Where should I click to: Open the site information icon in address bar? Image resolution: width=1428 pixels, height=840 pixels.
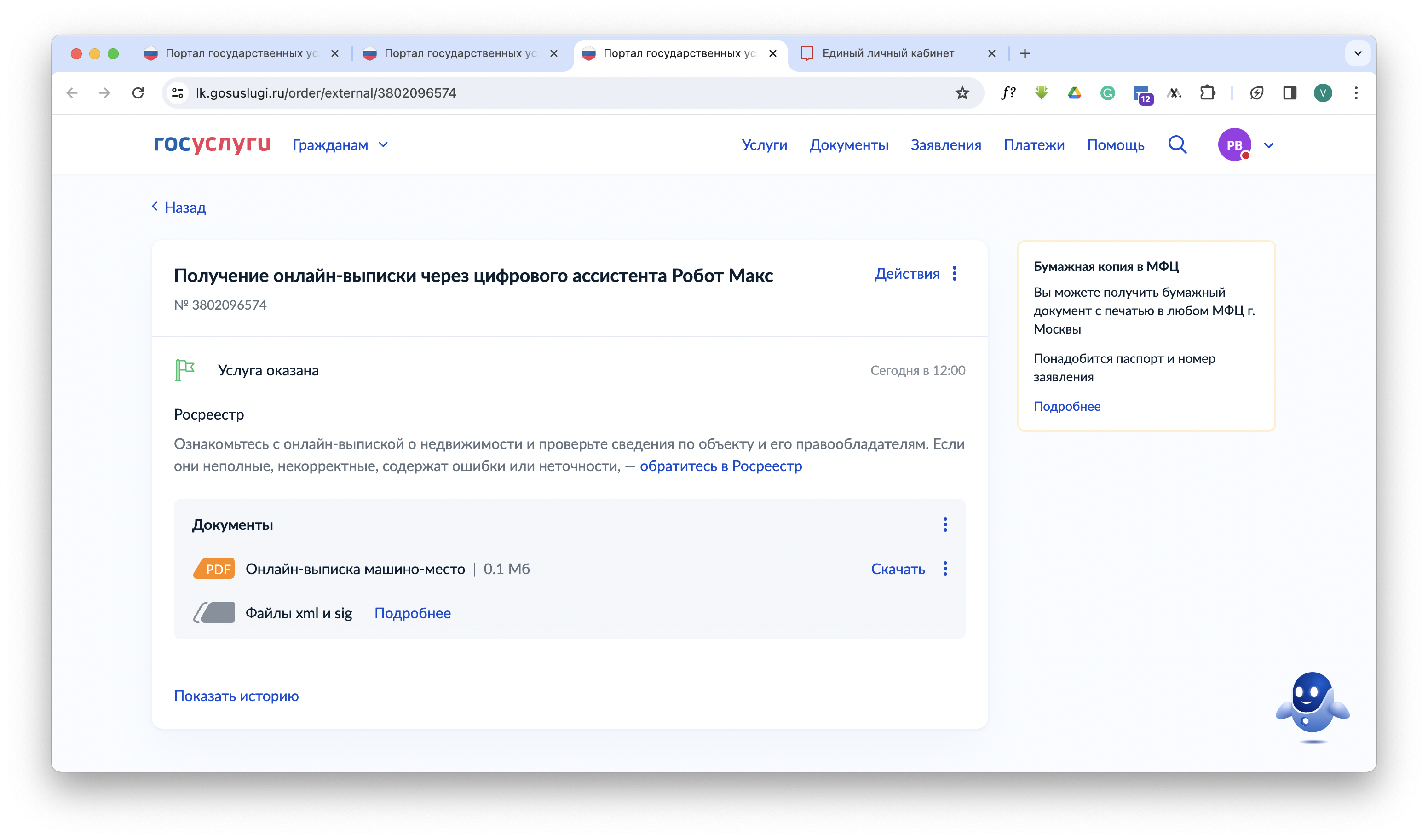tap(178, 93)
